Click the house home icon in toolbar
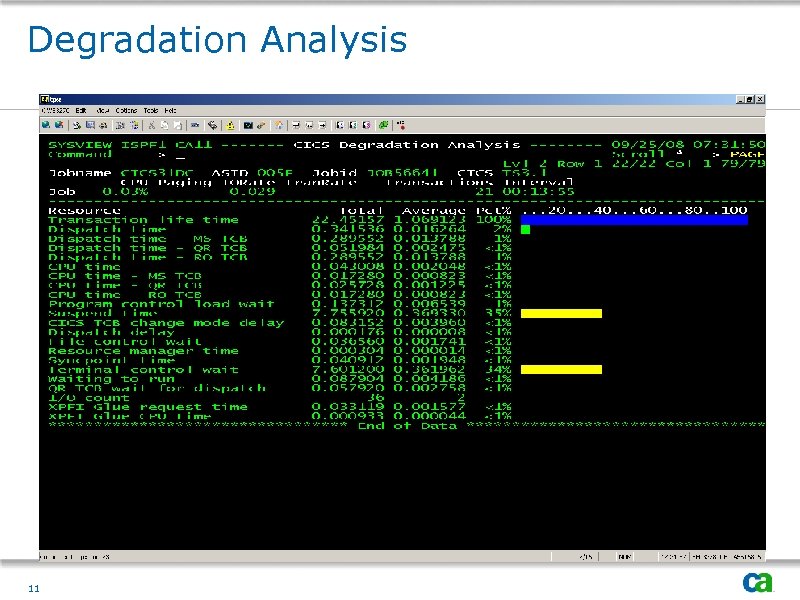800x600 pixels. click(x=279, y=125)
